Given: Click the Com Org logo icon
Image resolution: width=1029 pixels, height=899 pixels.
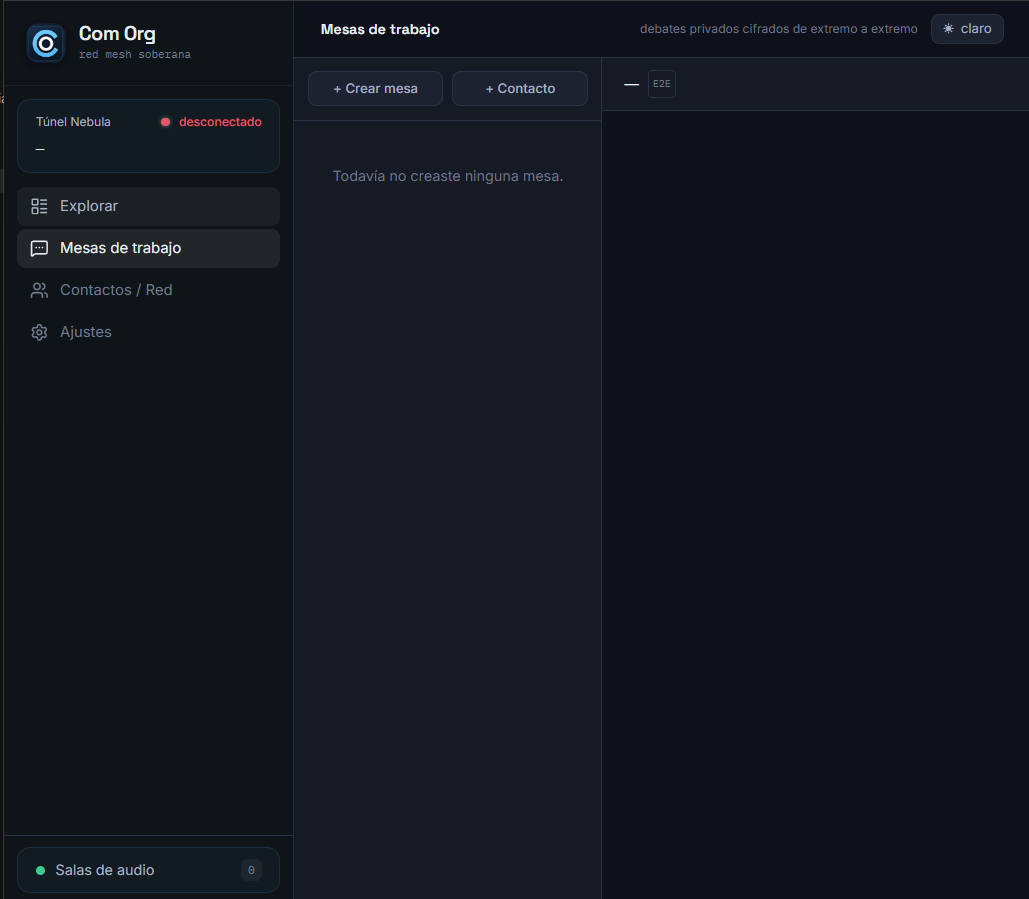Looking at the screenshot, I should point(45,43).
